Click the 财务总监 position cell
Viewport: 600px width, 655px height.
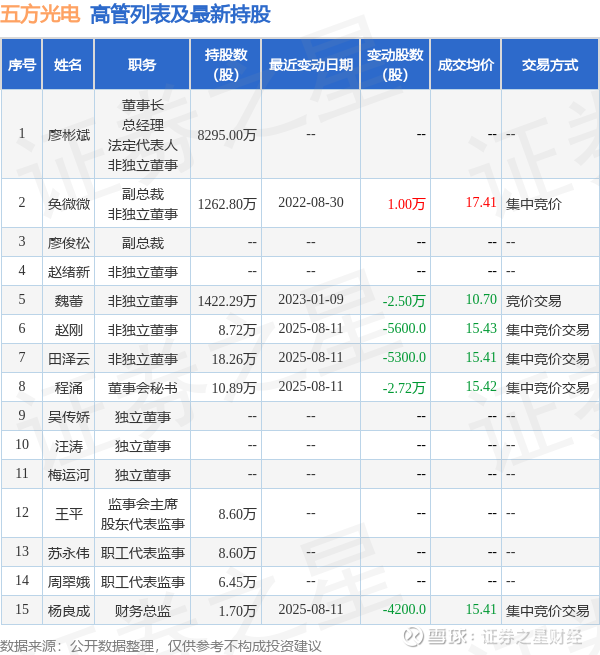click(142, 611)
